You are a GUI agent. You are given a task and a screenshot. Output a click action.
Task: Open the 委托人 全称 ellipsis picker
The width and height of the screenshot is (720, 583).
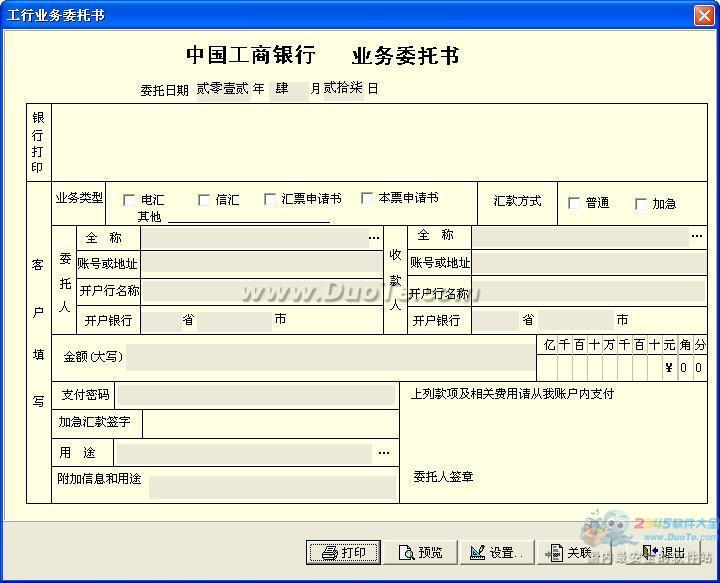point(374,238)
